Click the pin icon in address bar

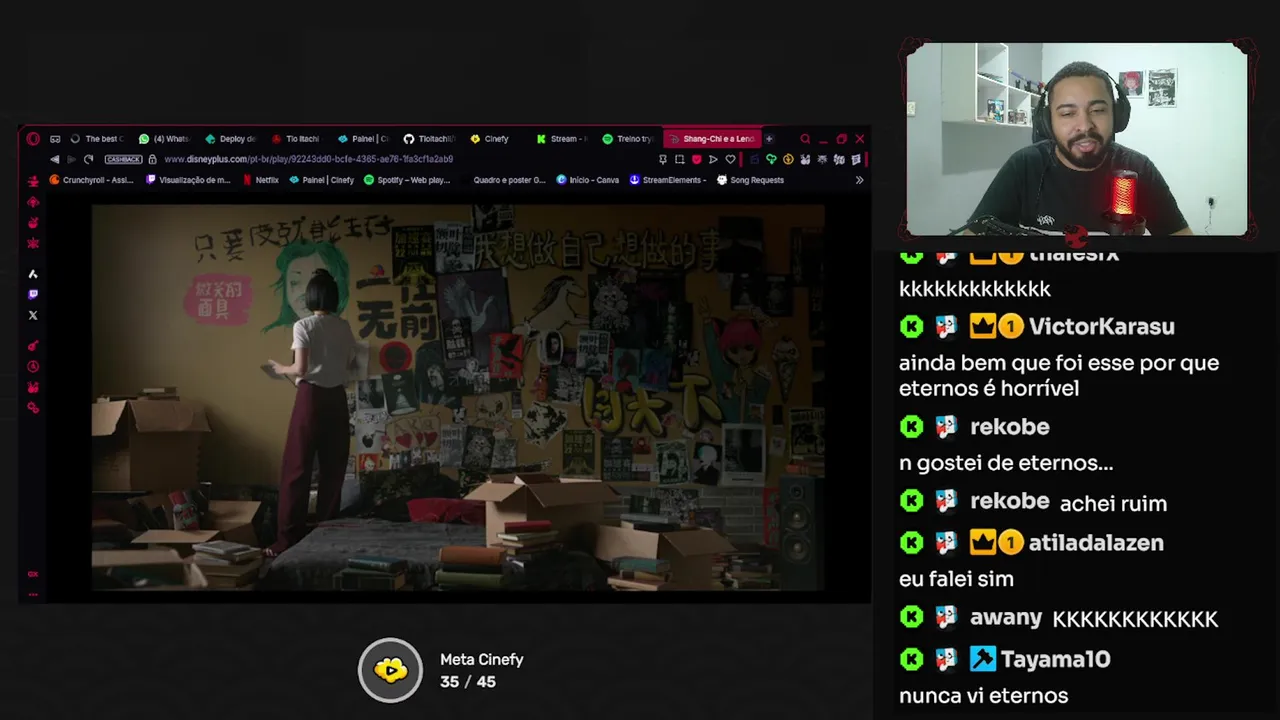(x=662, y=159)
